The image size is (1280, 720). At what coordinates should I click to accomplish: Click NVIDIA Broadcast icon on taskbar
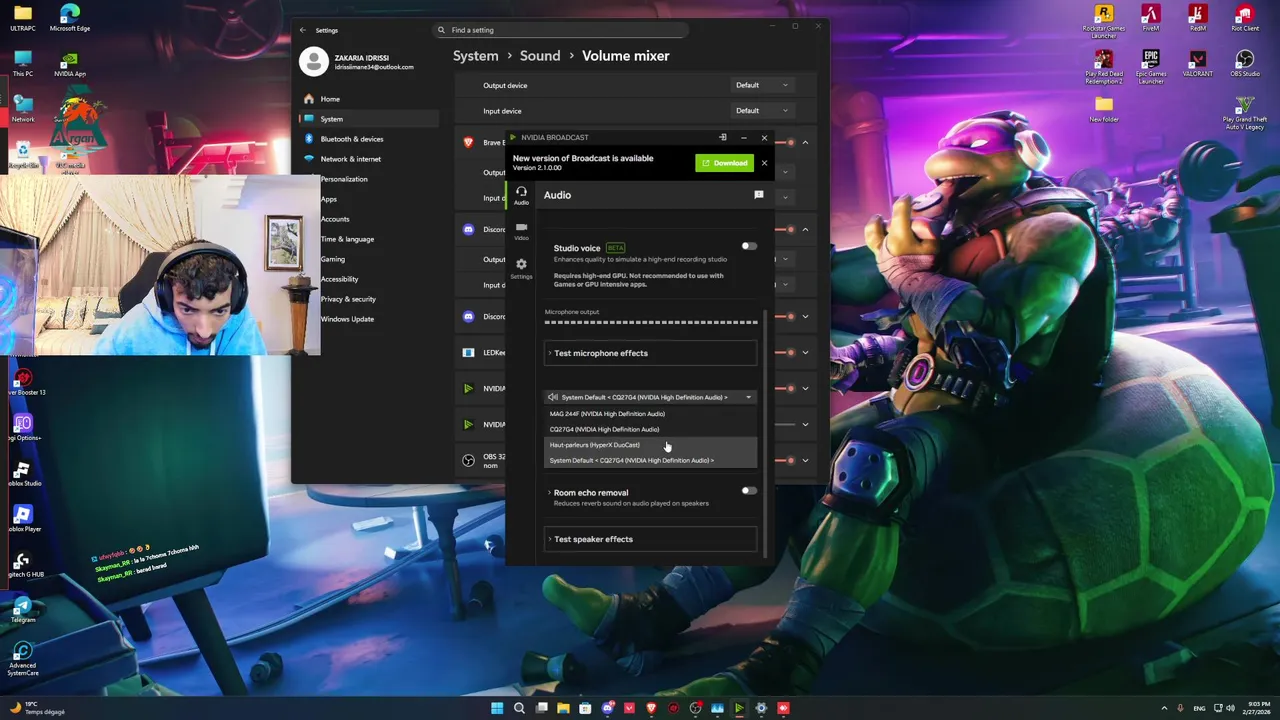pos(739,708)
